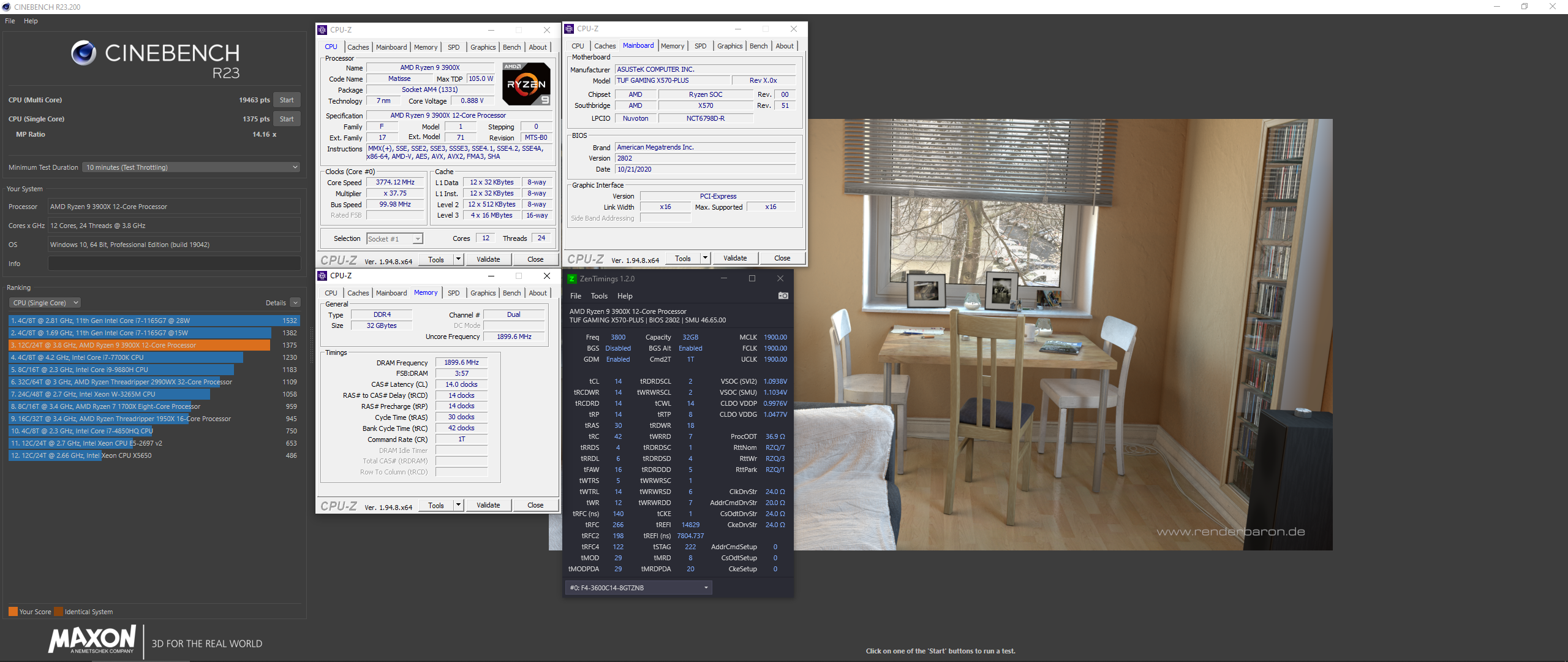Restore down the Cinebench main window
The image size is (1568, 662).
click(1525, 7)
